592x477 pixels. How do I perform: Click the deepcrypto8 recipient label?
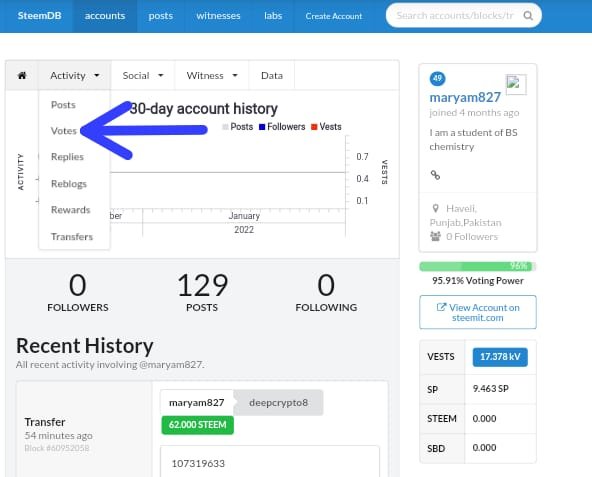[x=278, y=403]
